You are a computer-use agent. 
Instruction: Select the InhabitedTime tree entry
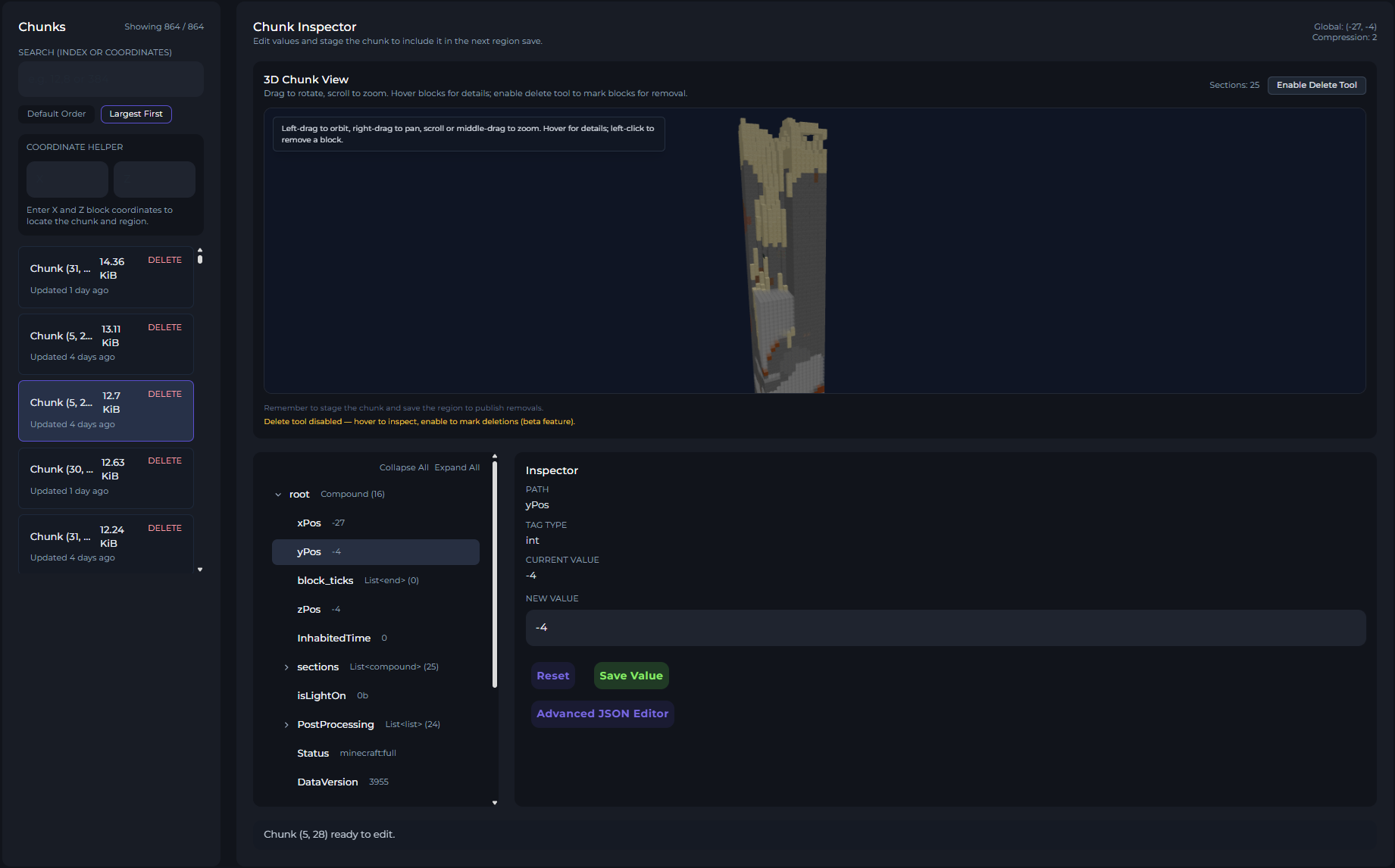333,639
